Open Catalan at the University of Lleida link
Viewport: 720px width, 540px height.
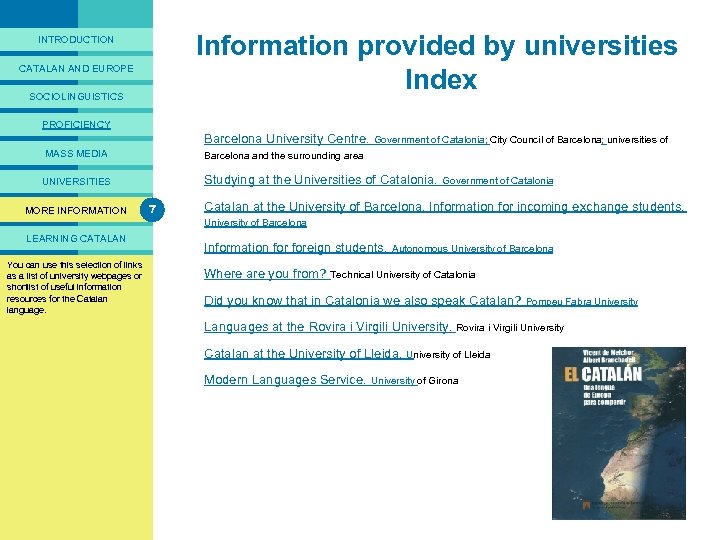(303, 354)
